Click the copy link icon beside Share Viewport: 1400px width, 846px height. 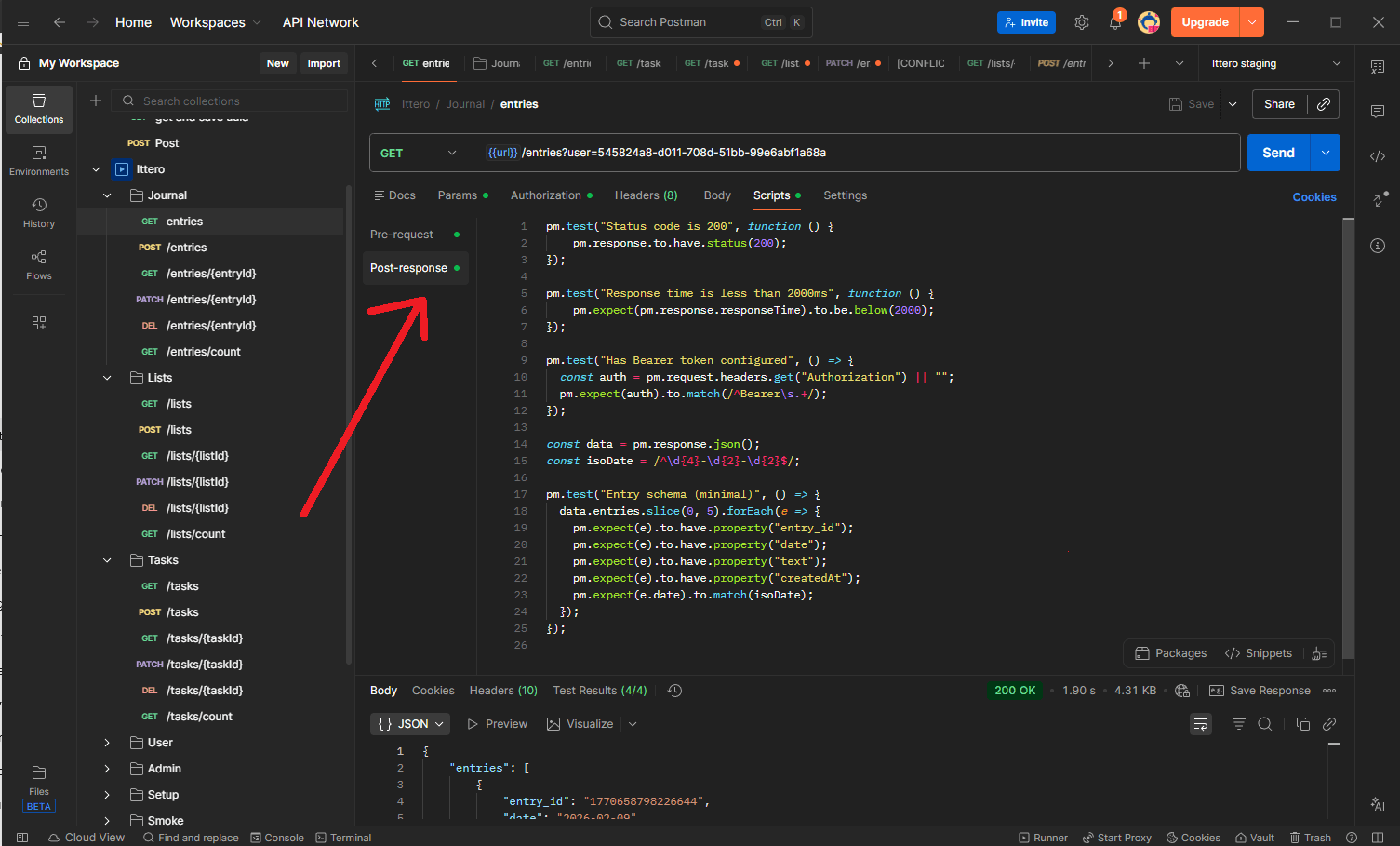pos(1323,104)
